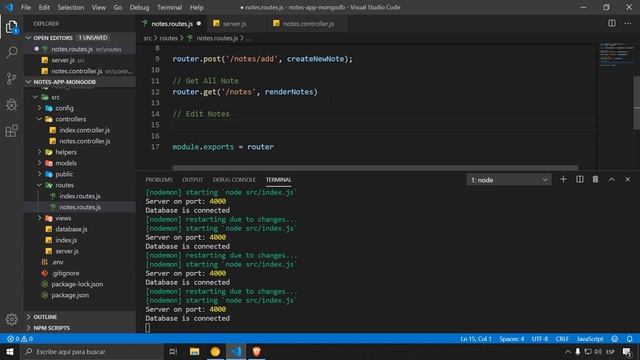Open the Manage gear icon

[x=11, y=319]
